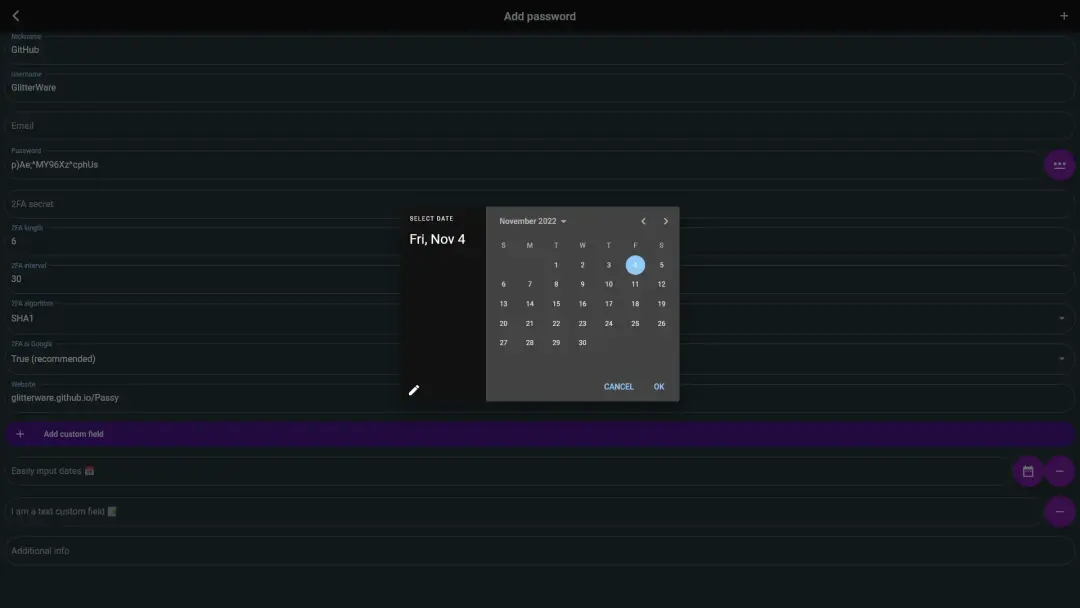Image resolution: width=1080 pixels, height=608 pixels.
Task: Focus the 2FA secret field
Action: [x=540, y=204]
